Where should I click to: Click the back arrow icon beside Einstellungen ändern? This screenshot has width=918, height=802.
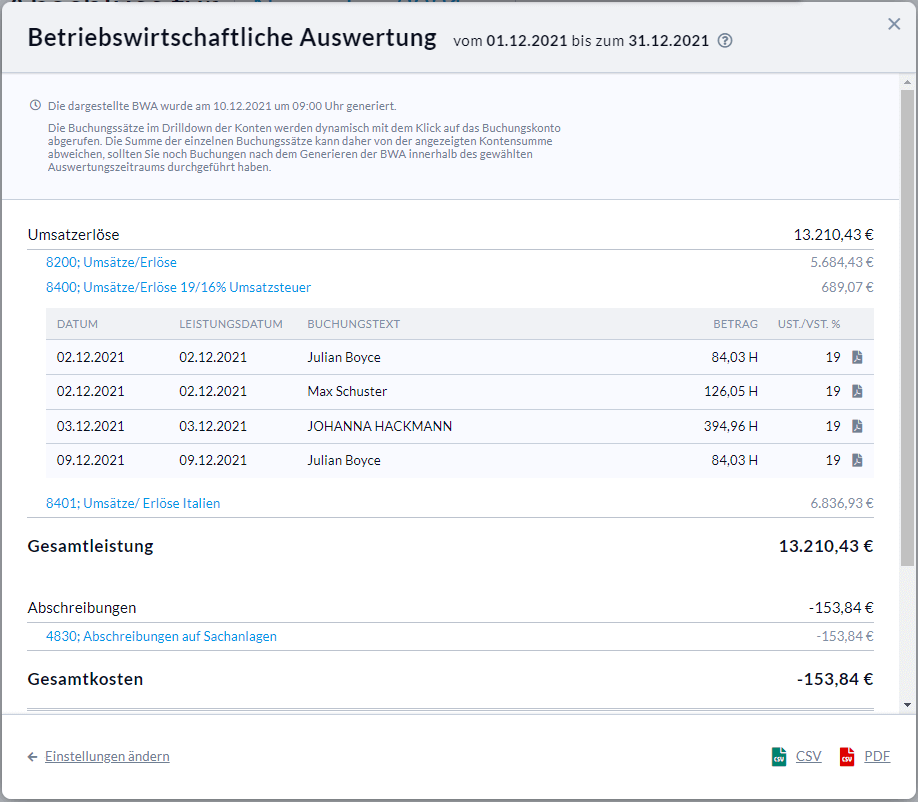pos(33,757)
